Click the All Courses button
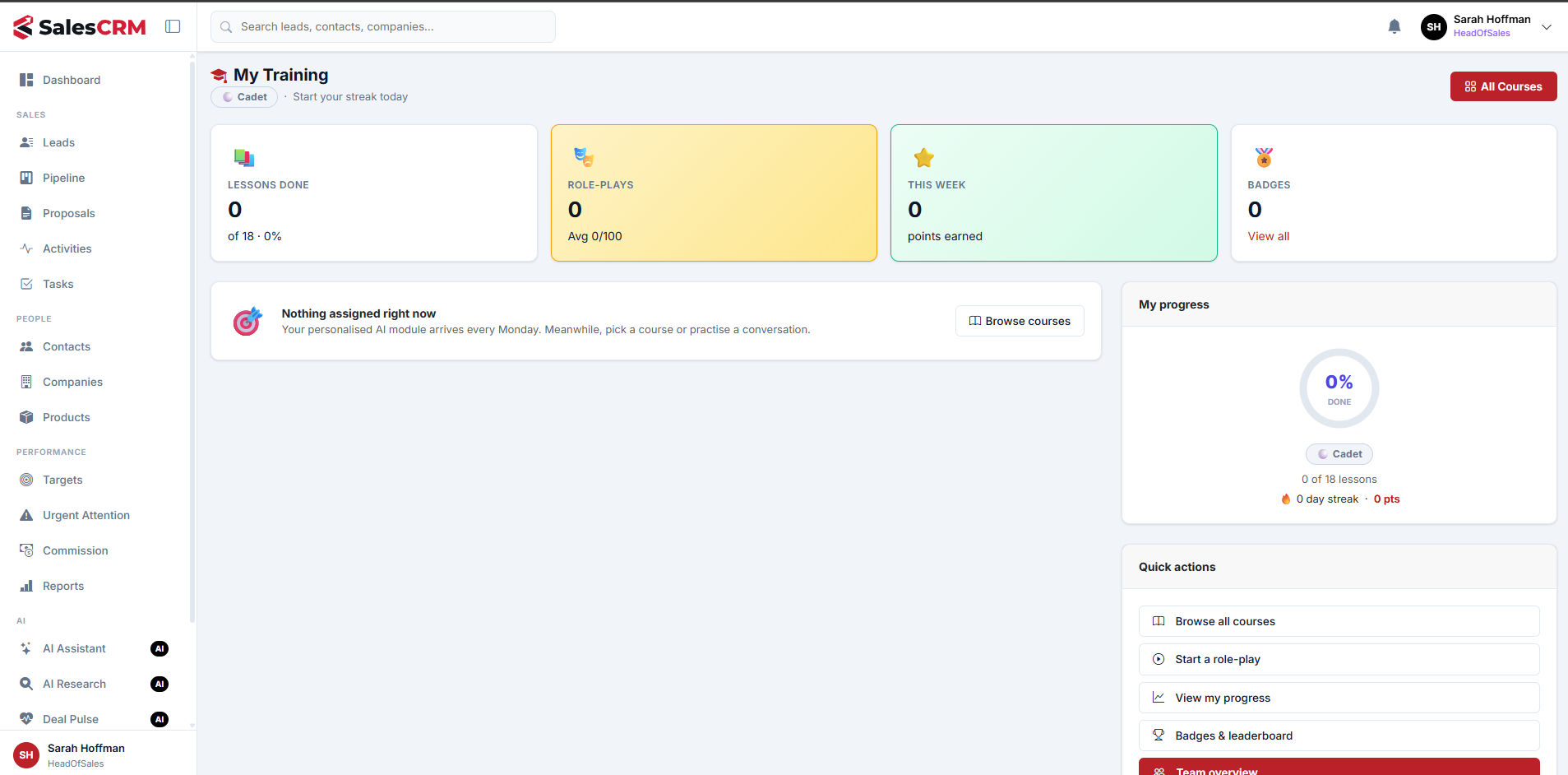Image resolution: width=1568 pixels, height=775 pixels. (x=1503, y=86)
